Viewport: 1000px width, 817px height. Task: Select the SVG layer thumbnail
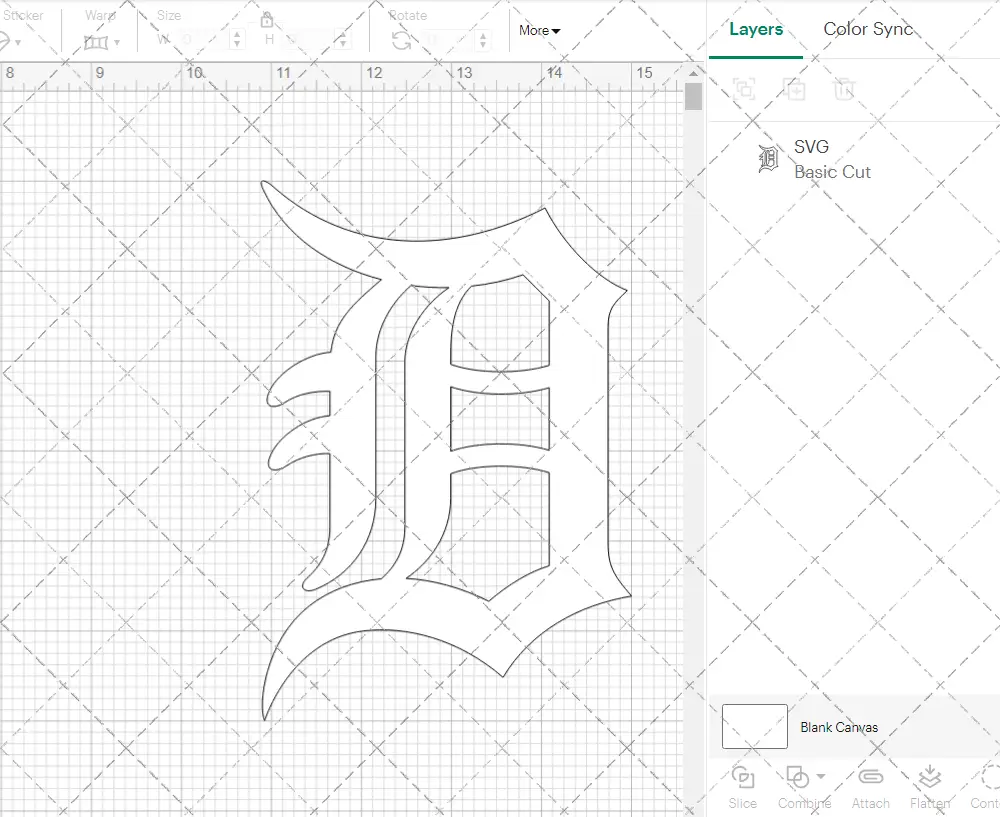(768, 159)
